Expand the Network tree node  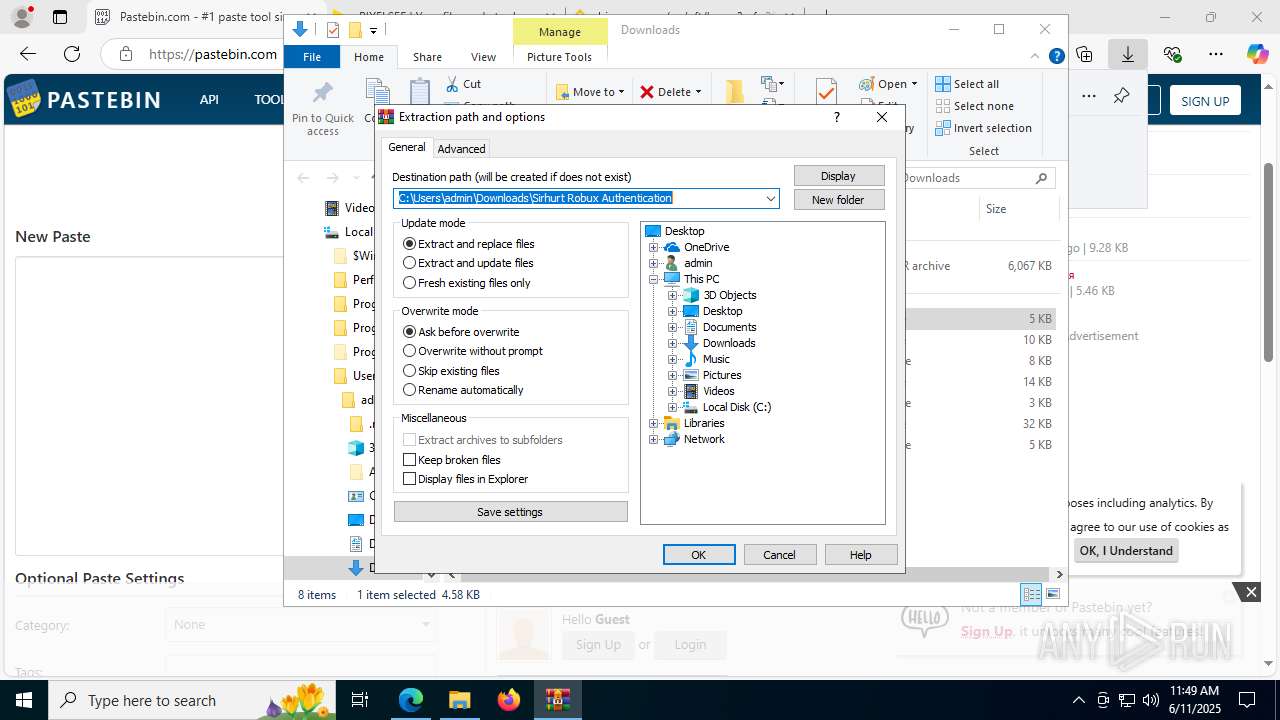coord(653,439)
